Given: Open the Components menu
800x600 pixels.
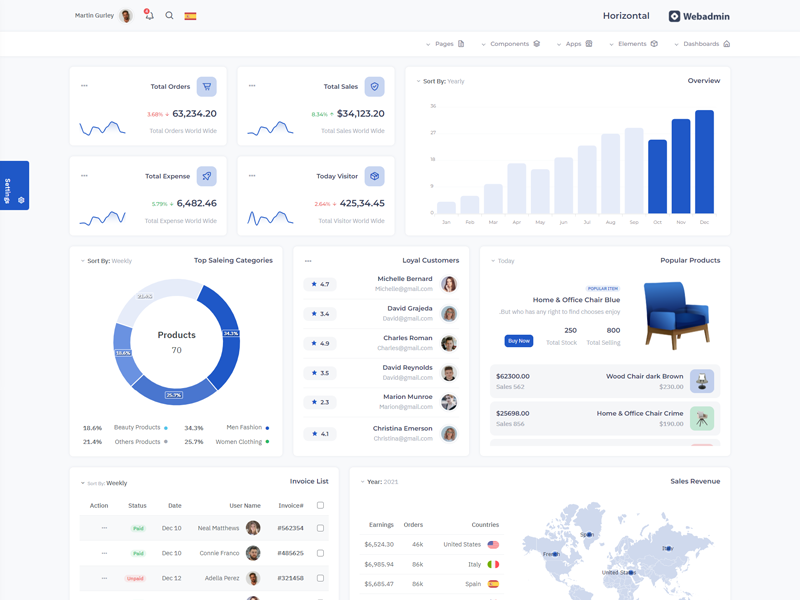Looking at the screenshot, I should pos(510,44).
